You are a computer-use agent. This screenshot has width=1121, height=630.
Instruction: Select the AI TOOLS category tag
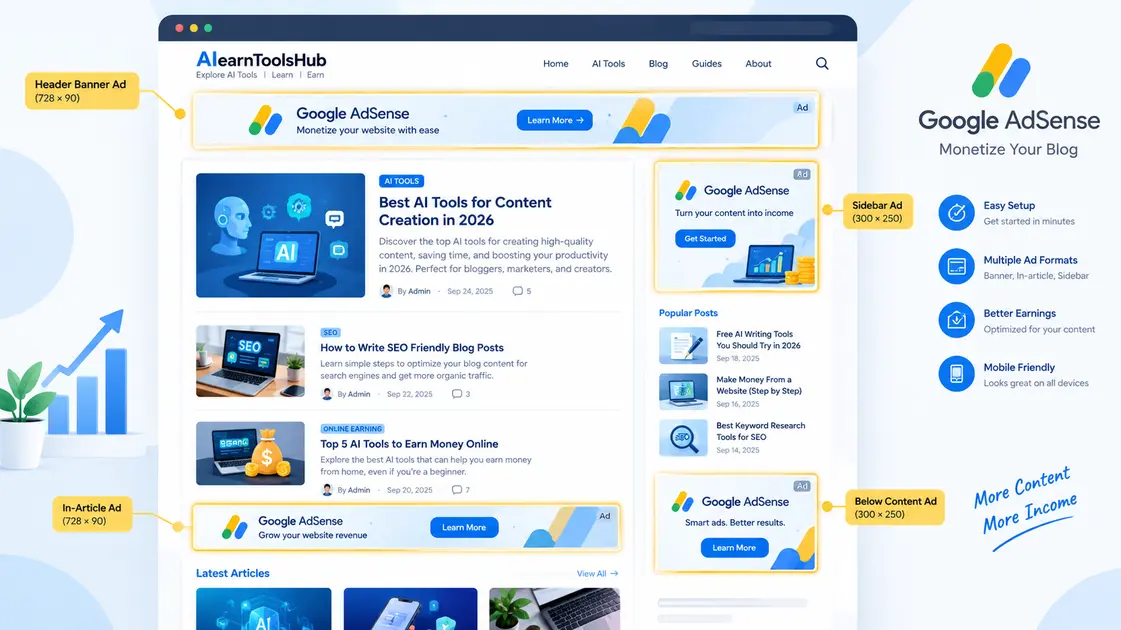[x=401, y=181]
